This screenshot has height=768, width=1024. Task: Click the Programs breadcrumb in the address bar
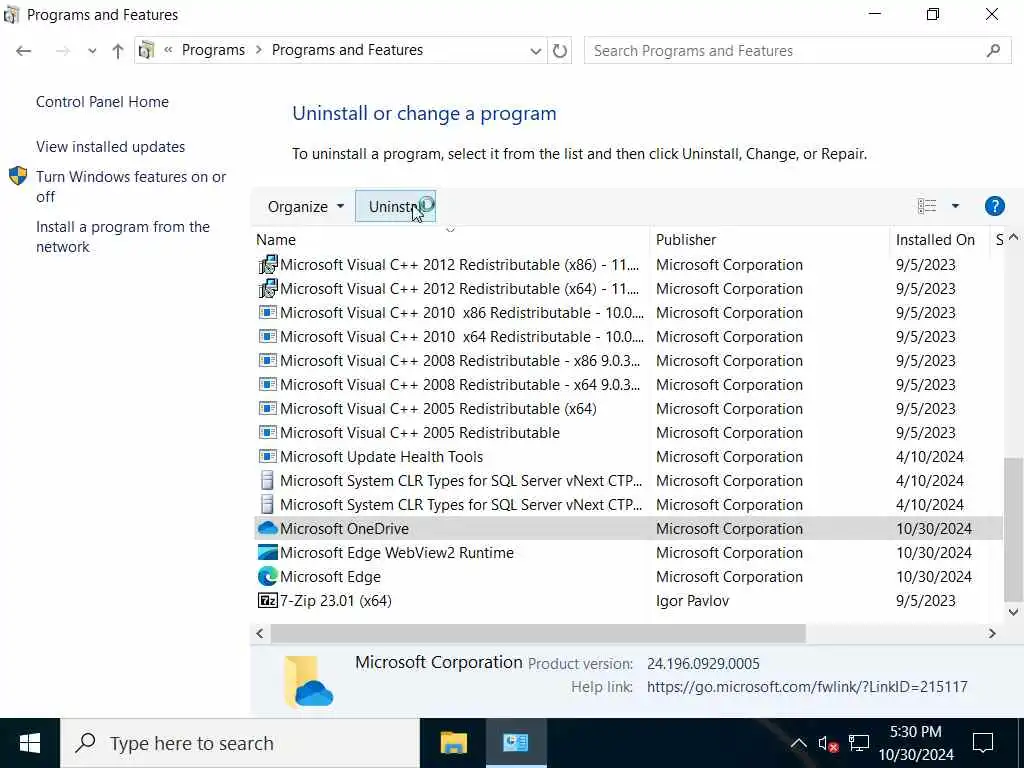tap(213, 50)
